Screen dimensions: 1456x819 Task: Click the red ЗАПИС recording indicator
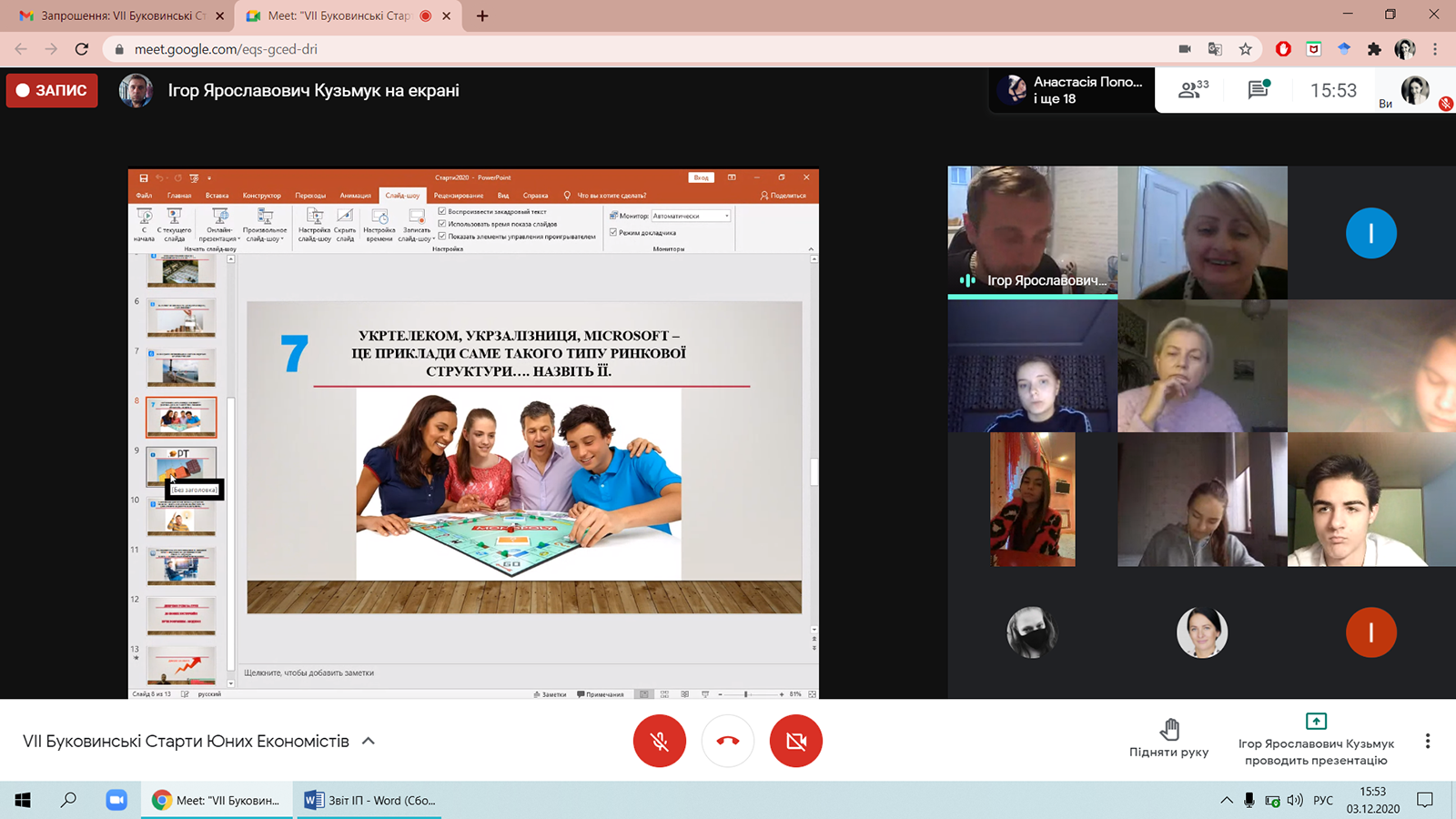52,90
